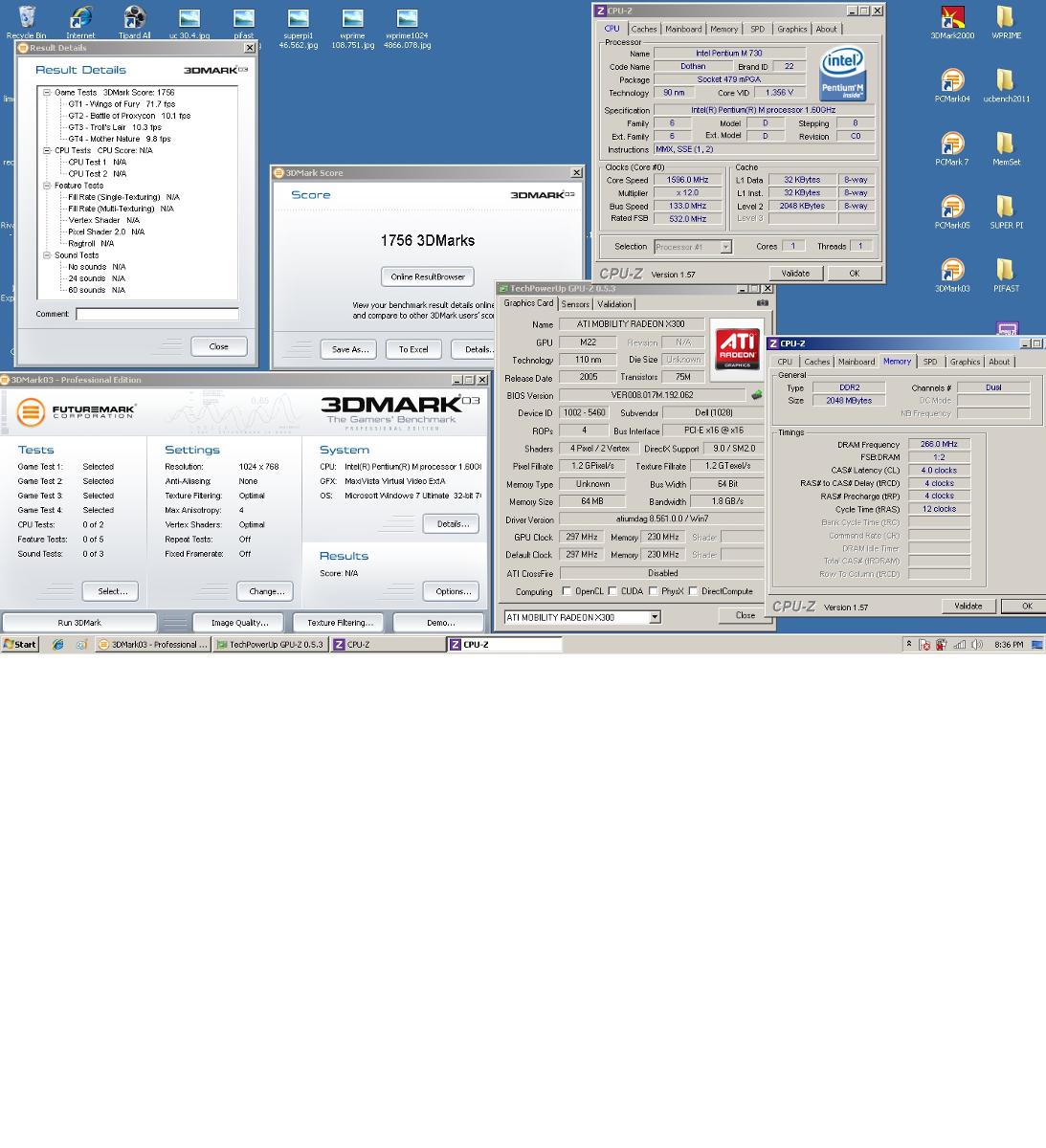Viewport: 1046px width, 1148px height.
Task: Show hidden system tray icons arrow
Action: [908, 645]
